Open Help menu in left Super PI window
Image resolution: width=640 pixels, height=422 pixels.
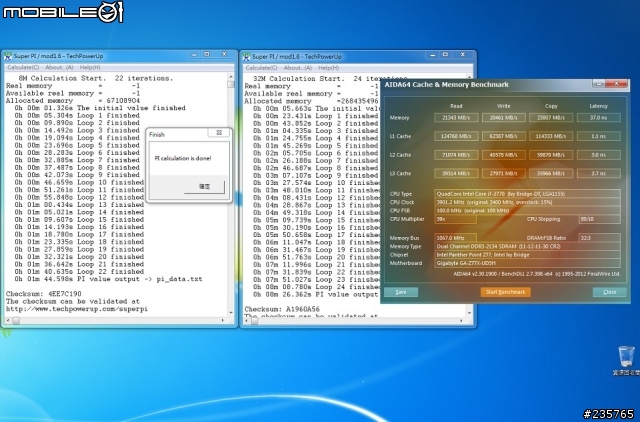[x=90, y=67]
